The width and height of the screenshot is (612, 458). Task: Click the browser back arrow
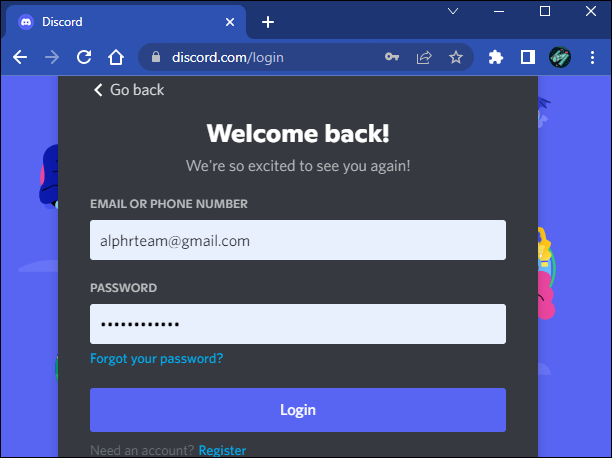click(20, 57)
